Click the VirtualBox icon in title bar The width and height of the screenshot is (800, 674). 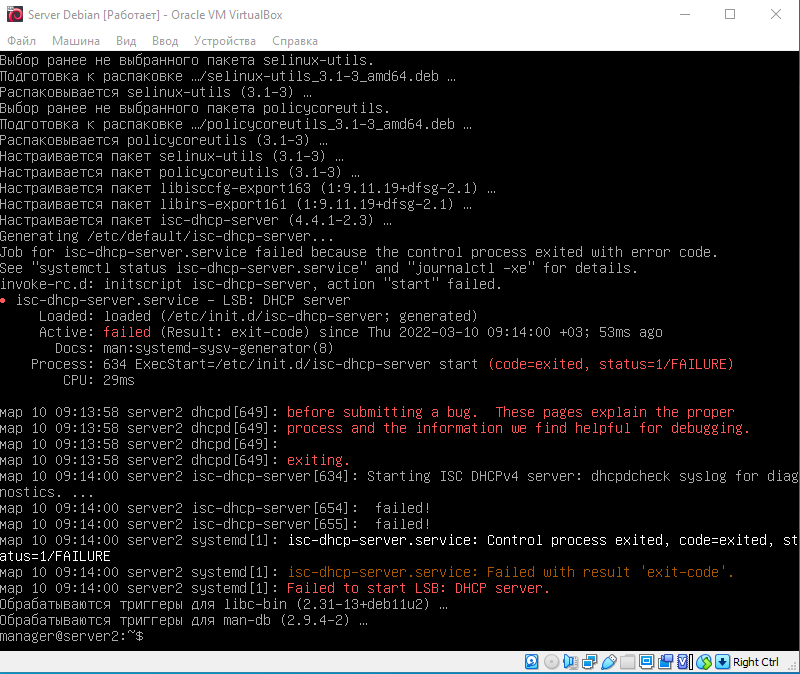[x=15, y=14]
